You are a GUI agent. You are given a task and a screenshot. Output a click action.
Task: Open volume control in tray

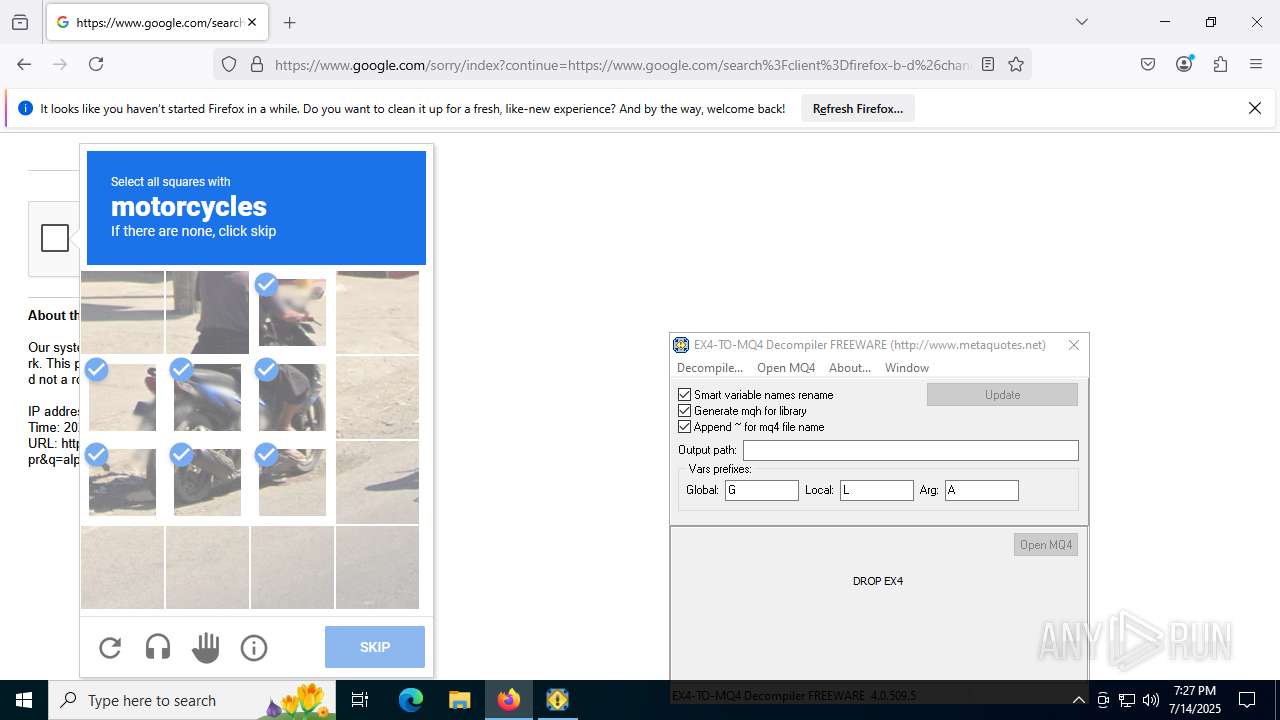click(x=1151, y=700)
